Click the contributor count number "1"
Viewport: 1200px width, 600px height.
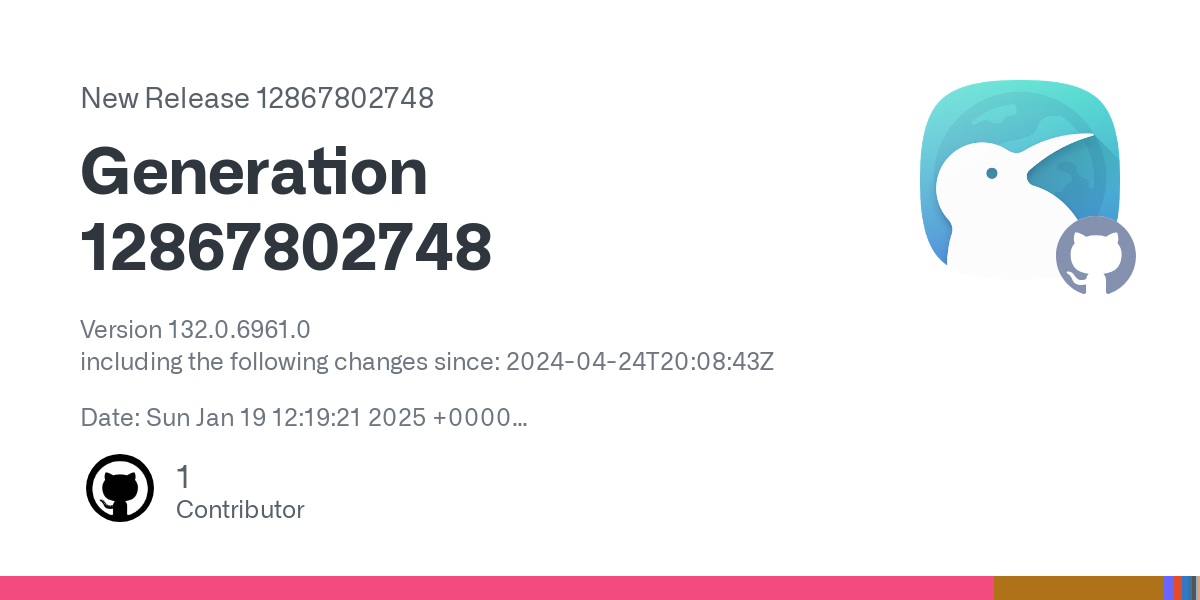click(x=183, y=477)
